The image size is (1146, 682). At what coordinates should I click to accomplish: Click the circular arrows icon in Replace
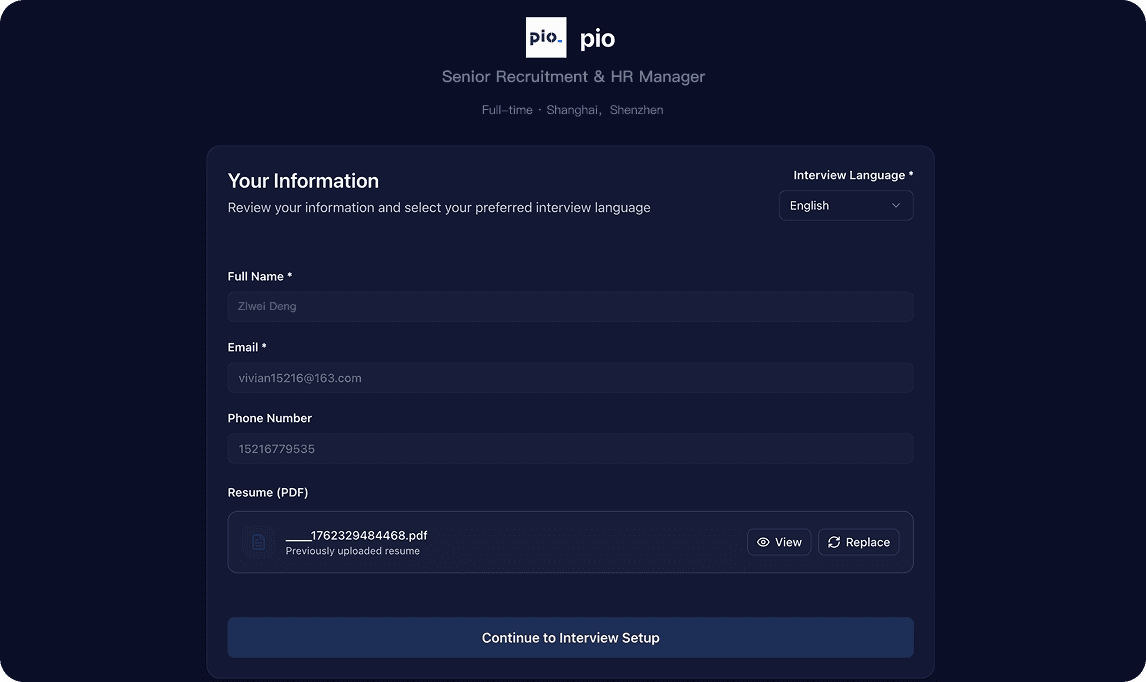[x=834, y=542]
